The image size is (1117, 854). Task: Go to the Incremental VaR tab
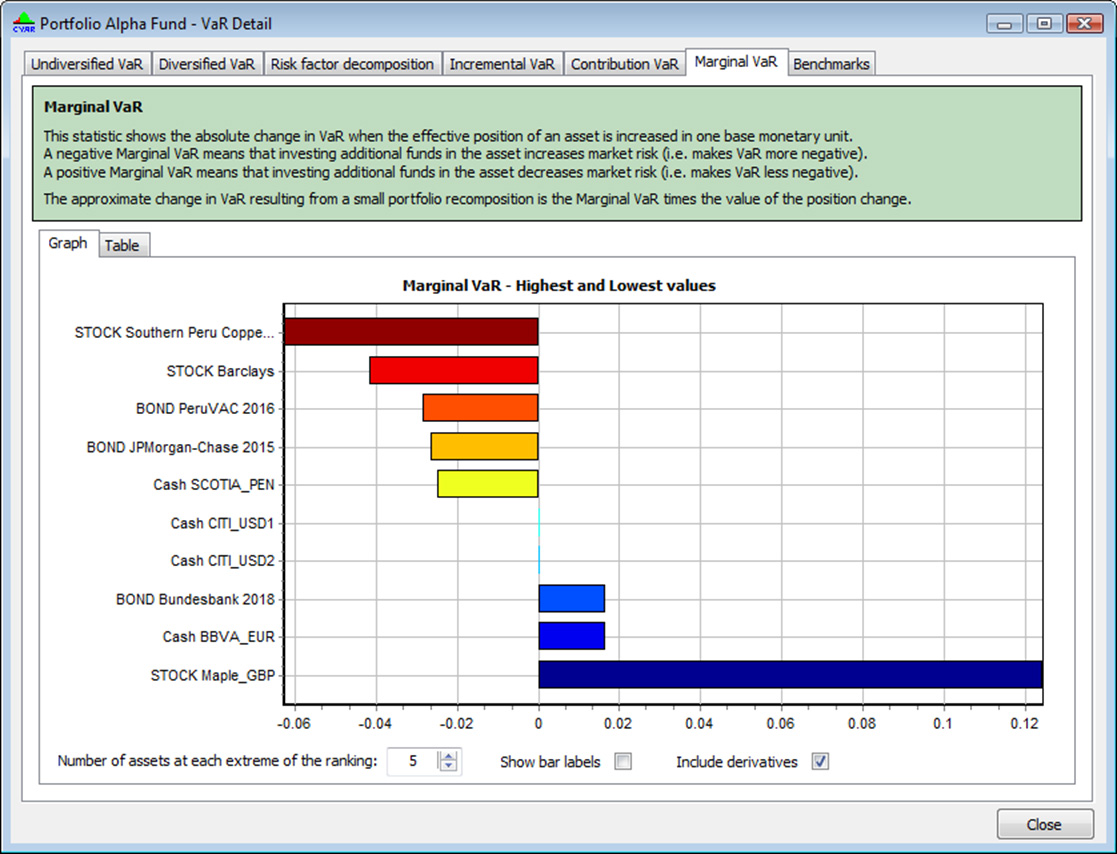tap(502, 64)
